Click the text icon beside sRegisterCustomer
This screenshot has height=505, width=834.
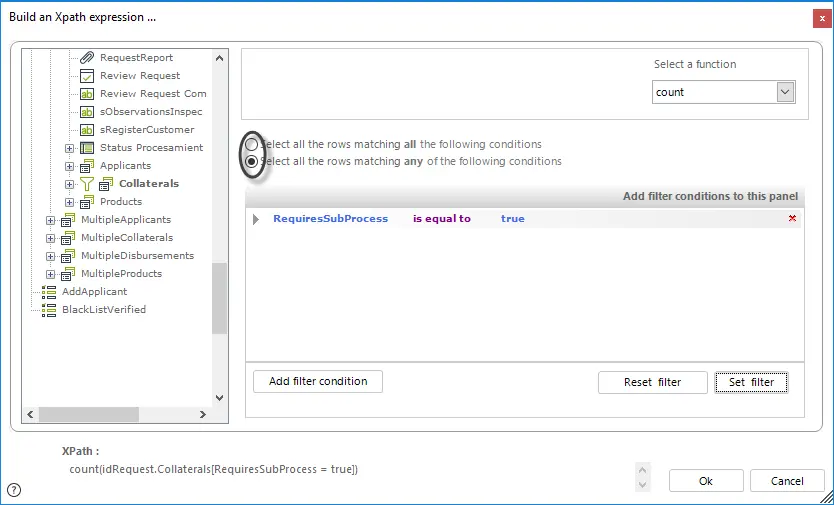[x=87, y=130]
